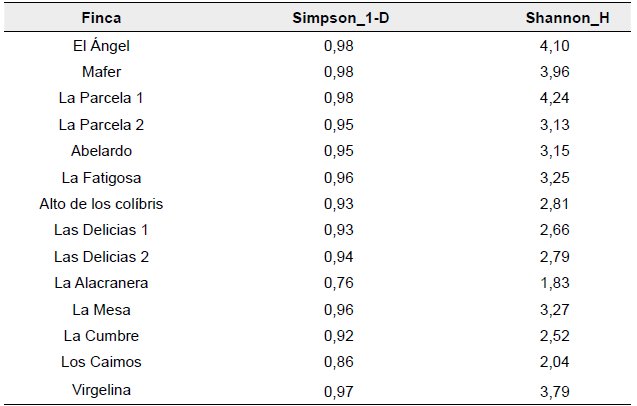Select the El Ángel row name
The height and width of the screenshot is (406, 637).
pos(101,45)
